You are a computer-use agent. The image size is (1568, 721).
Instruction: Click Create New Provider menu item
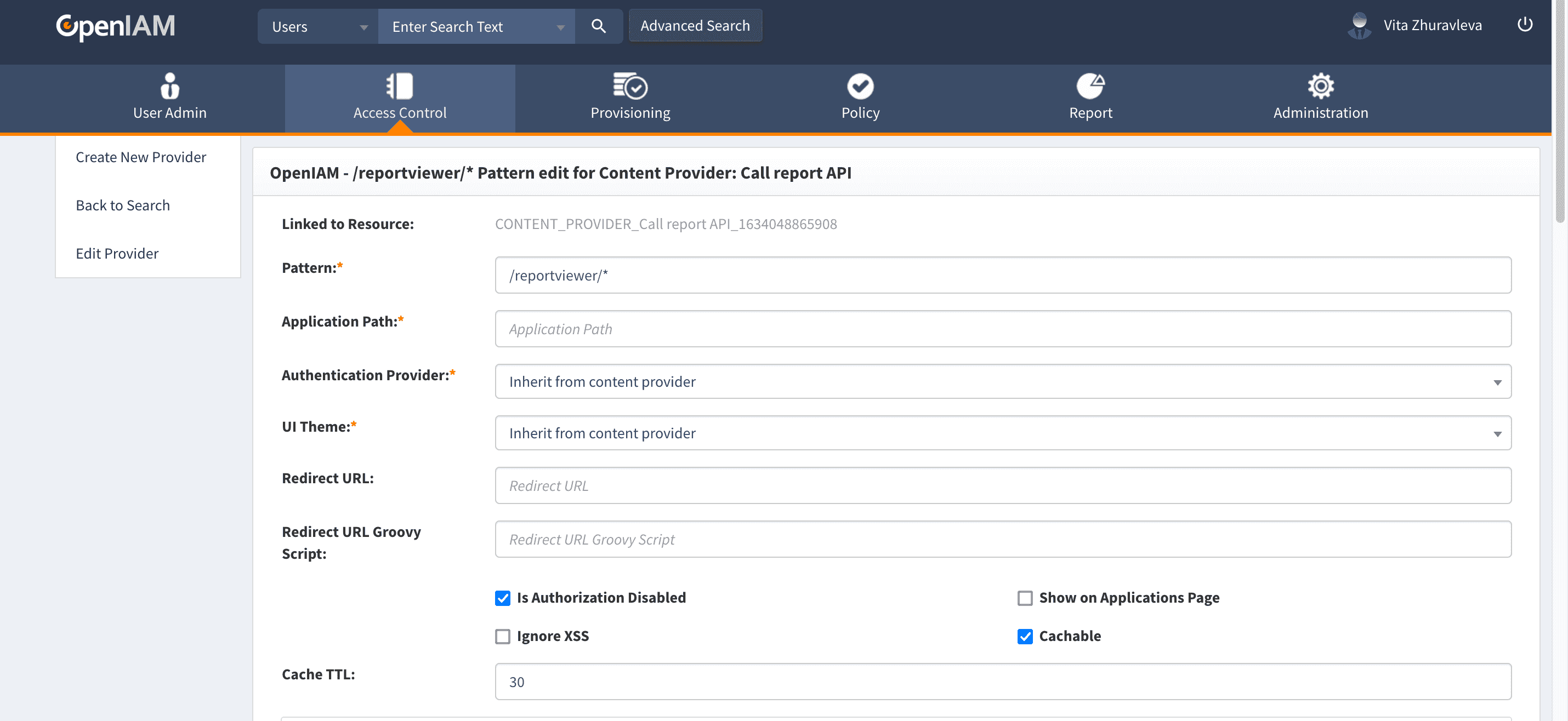coord(140,157)
